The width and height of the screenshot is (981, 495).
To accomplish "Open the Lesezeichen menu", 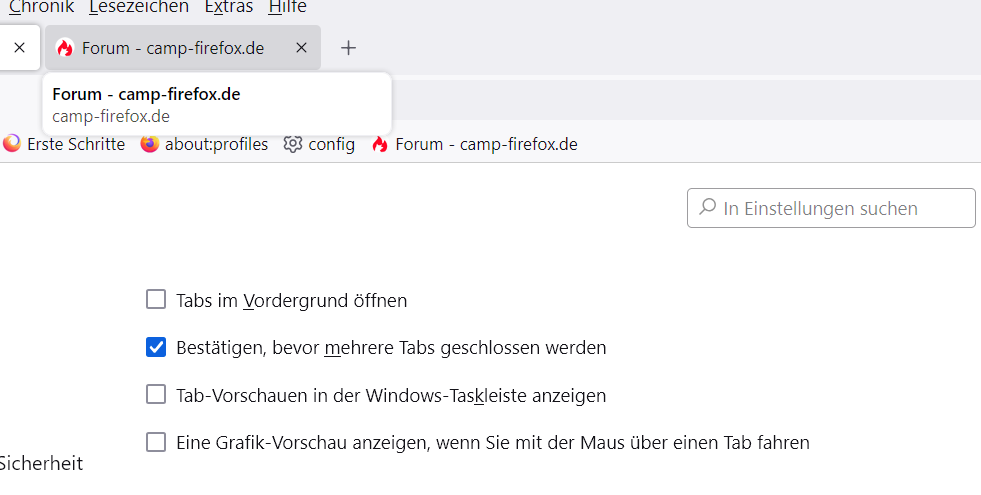I will point(139,7).
